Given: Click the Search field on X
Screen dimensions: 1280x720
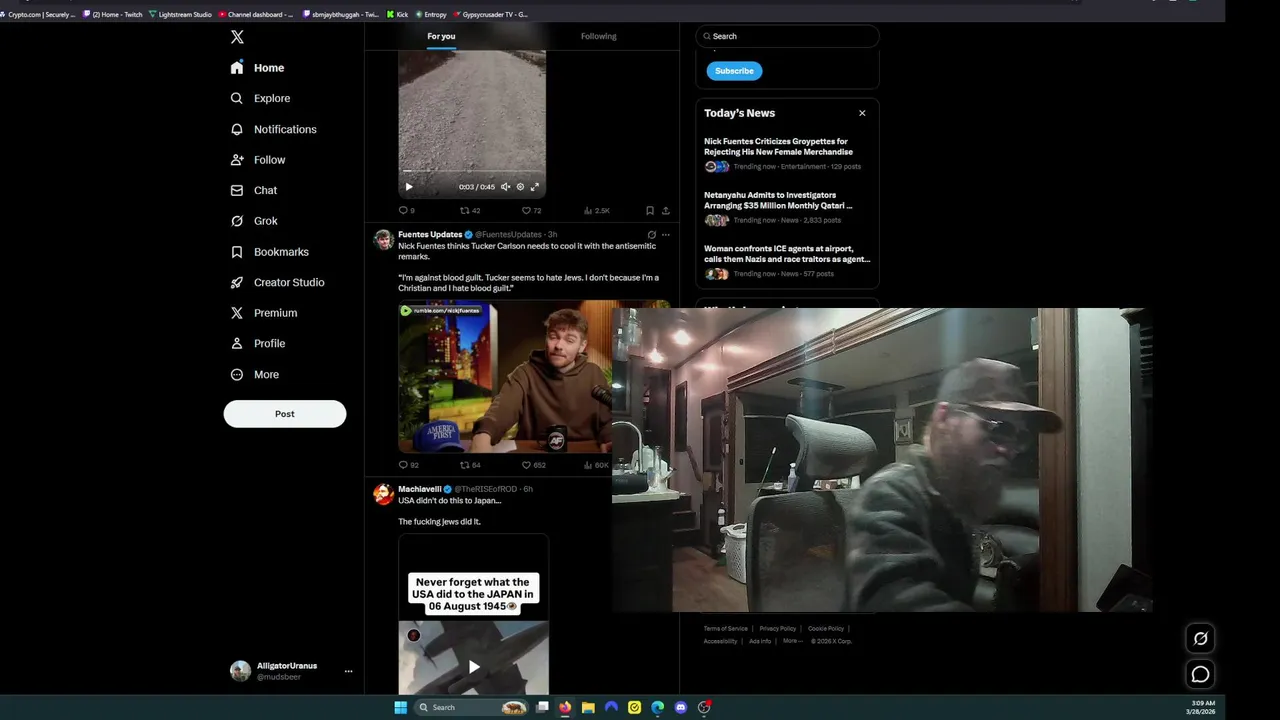Looking at the screenshot, I should (x=787, y=36).
